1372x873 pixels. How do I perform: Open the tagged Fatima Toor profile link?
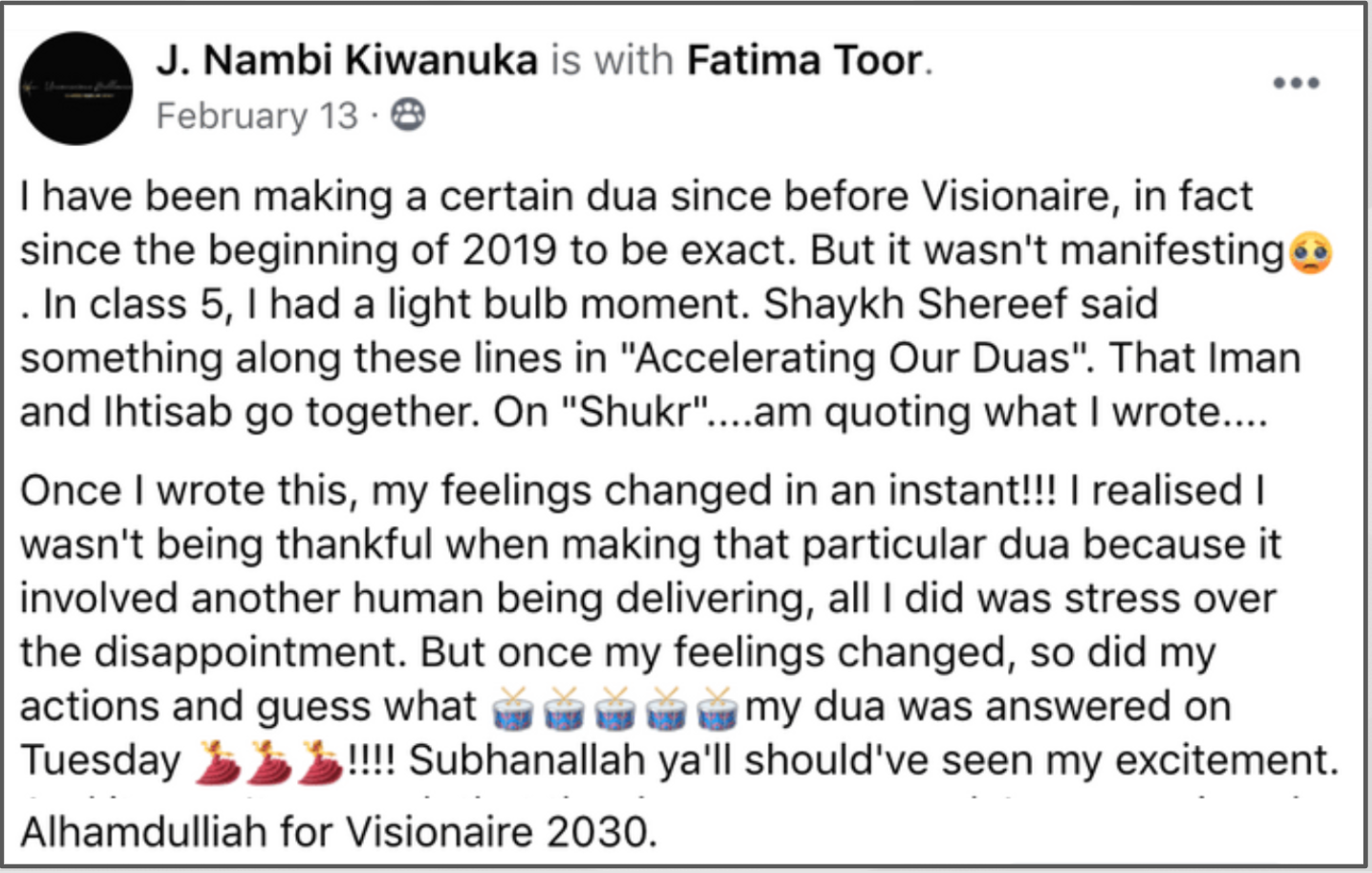coord(805,60)
